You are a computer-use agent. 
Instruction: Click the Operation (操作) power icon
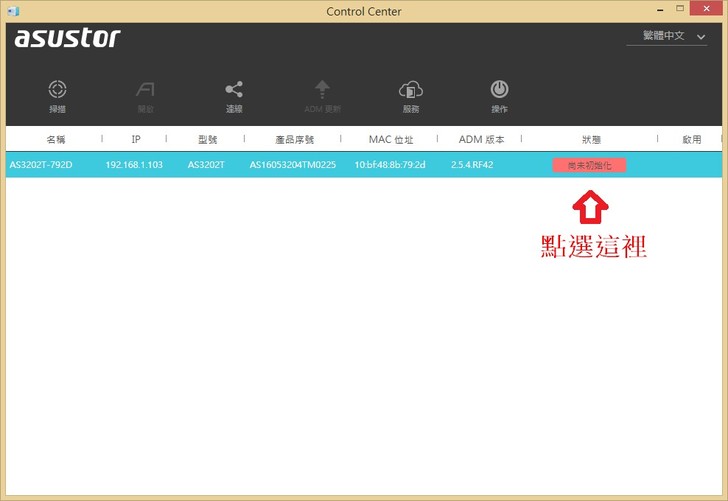click(500, 89)
